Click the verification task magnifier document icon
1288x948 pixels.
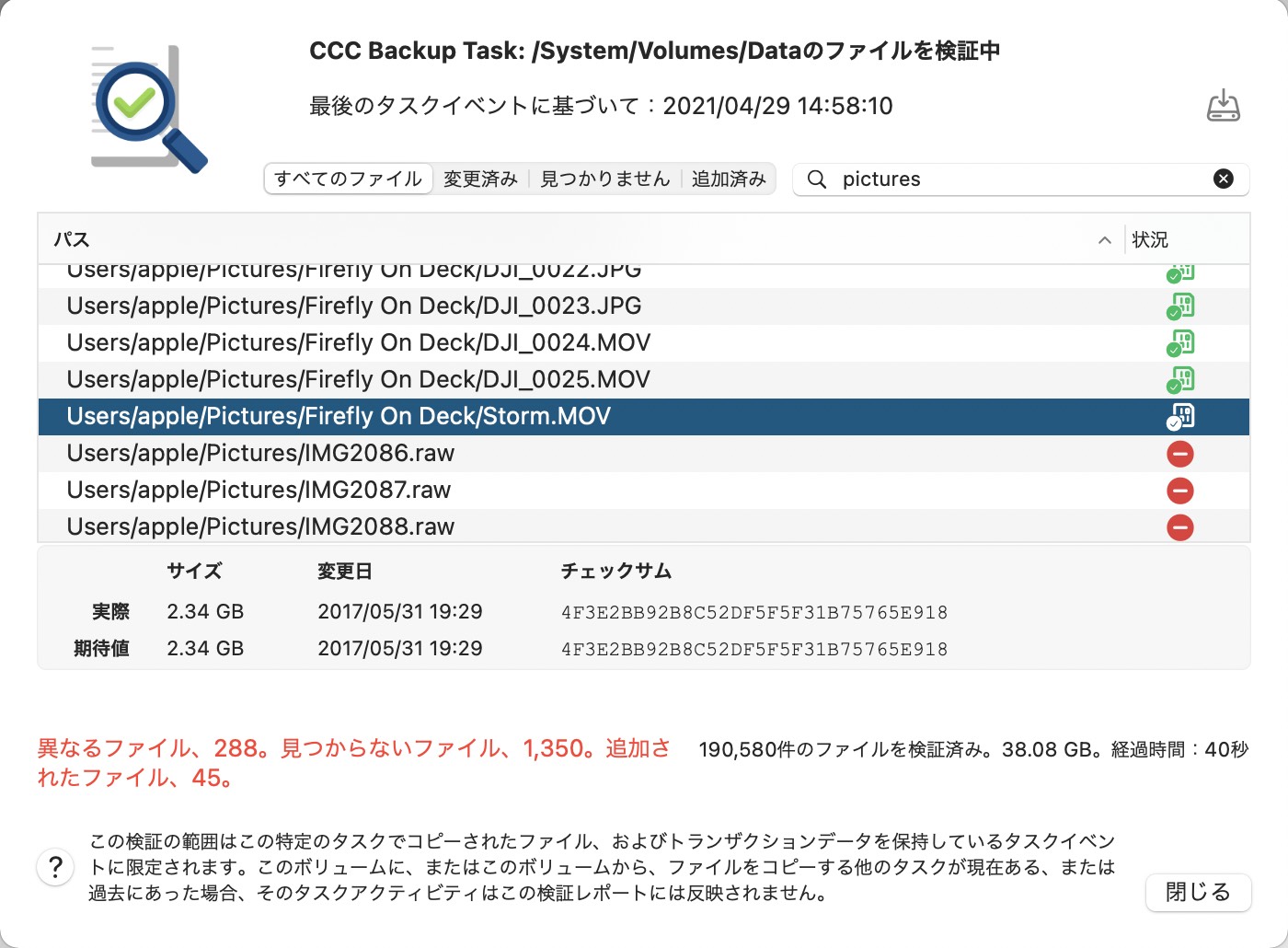tap(149, 108)
